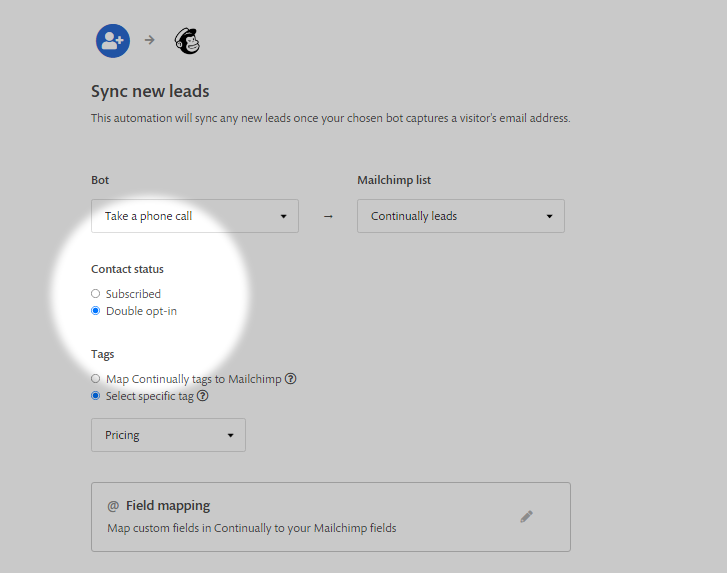
Task: Open the Bot dropdown showing Take a phone call
Action: pos(195,216)
